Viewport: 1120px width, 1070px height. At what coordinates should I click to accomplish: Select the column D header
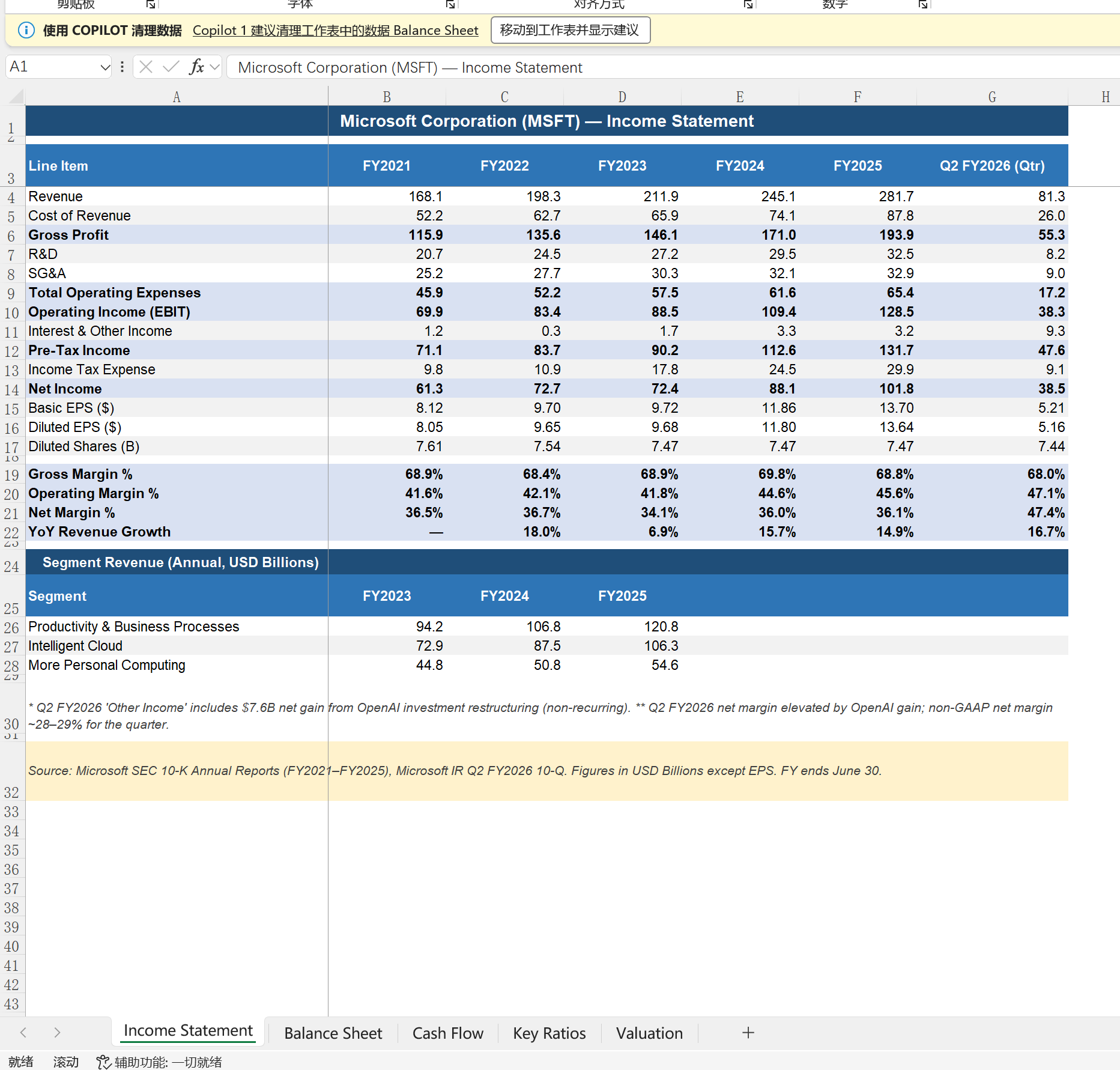(x=622, y=97)
